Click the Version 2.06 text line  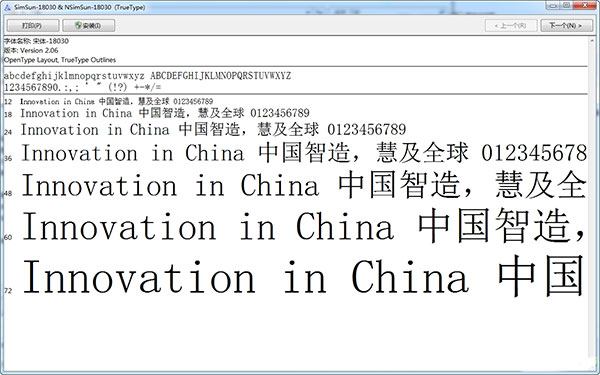pyautogui.click(x=31, y=51)
